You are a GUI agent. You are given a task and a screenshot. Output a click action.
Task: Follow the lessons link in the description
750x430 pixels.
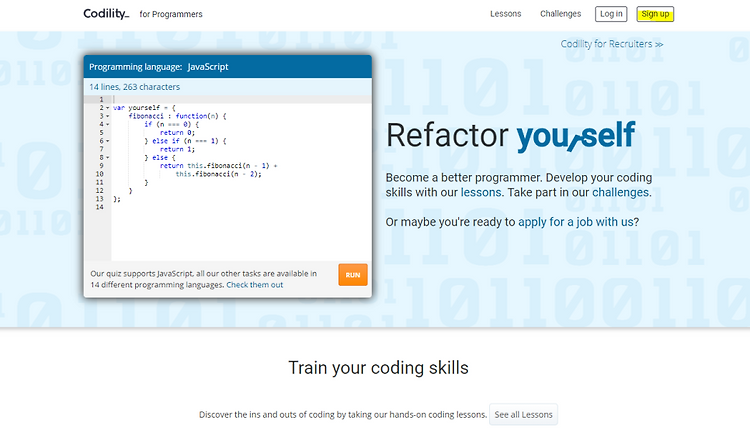pos(481,193)
